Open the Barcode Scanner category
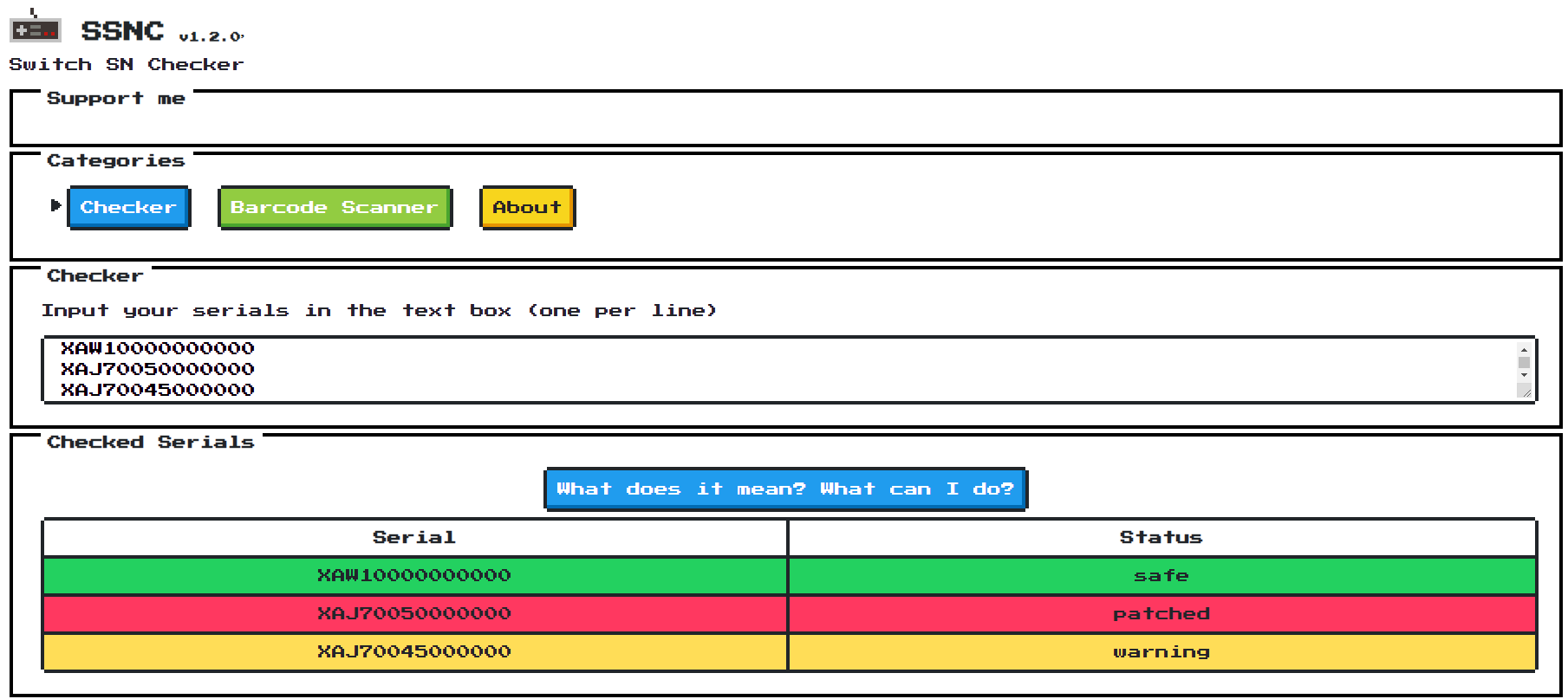Image resolution: width=1568 pixels, height=699 pixels. 335,208
